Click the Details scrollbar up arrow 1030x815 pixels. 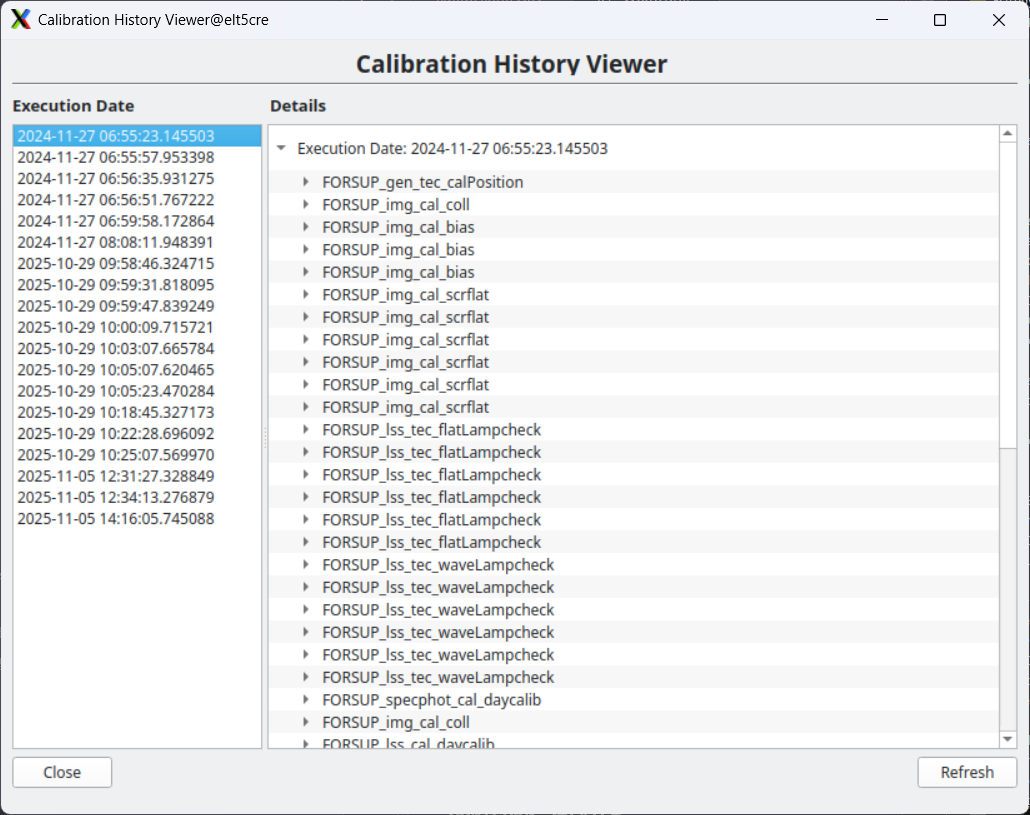1008,133
